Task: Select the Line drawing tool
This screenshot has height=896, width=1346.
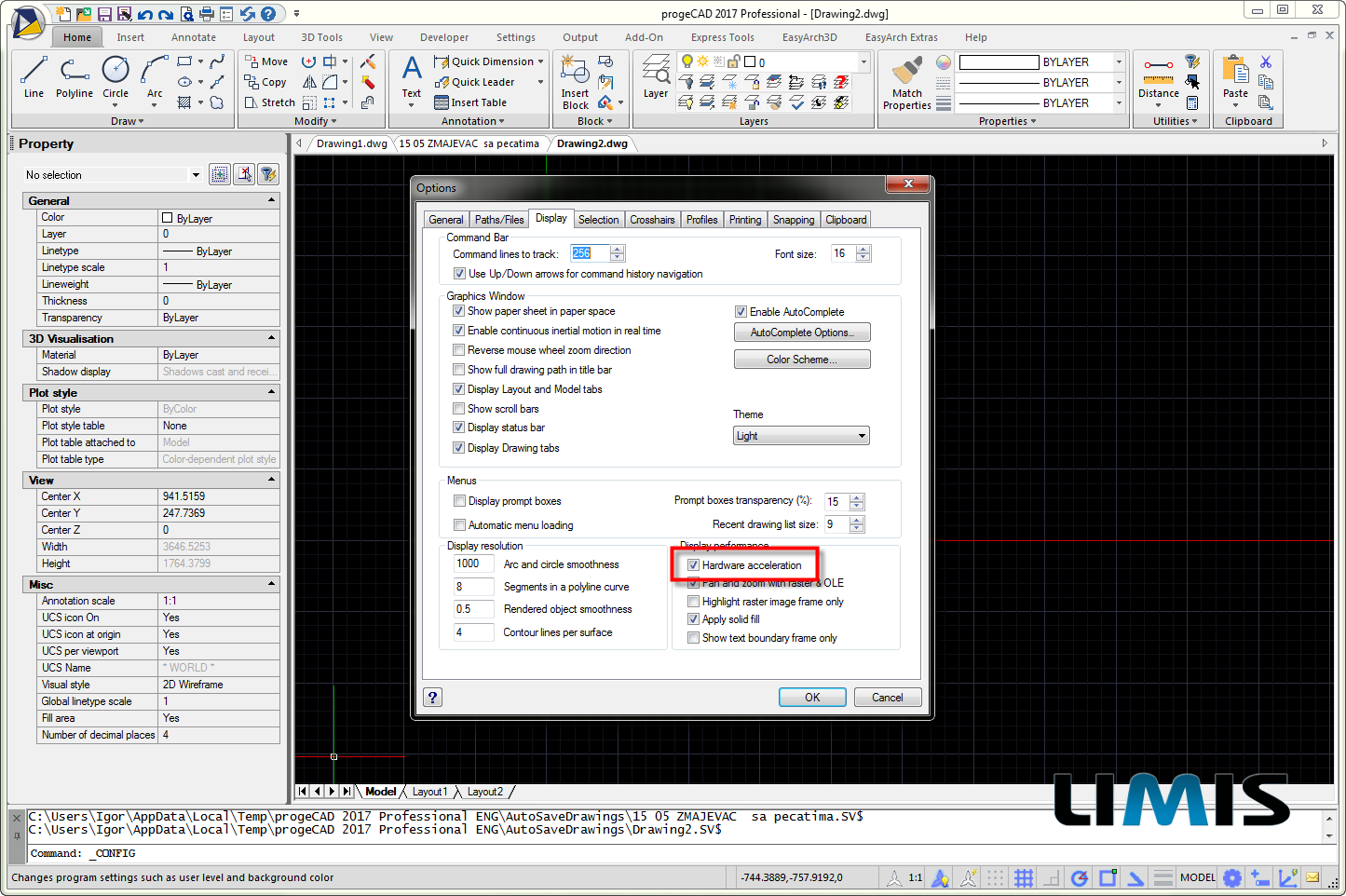Action: pyautogui.click(x=34, y=76)
